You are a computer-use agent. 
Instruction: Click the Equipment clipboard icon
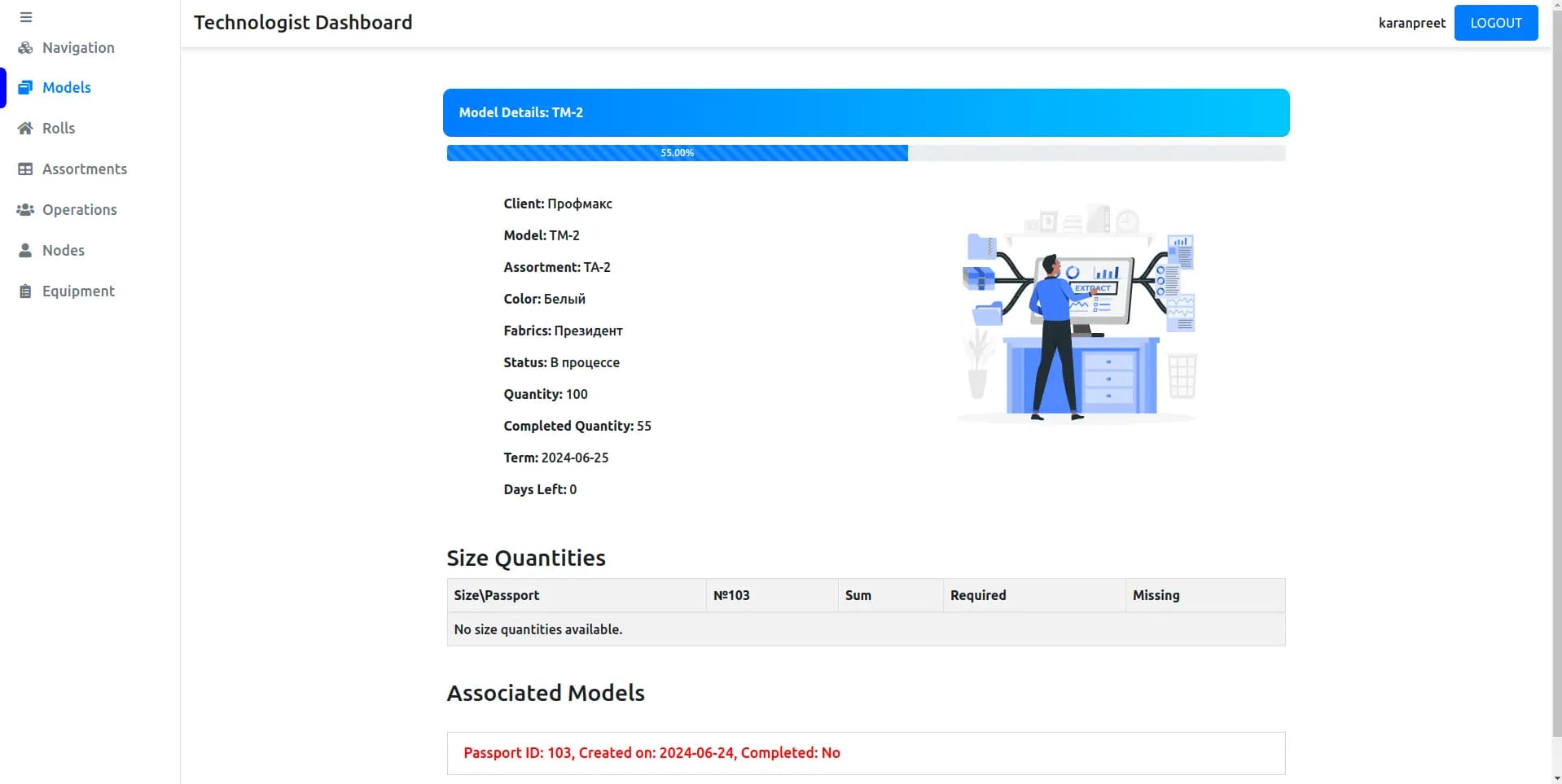[25, 291]
